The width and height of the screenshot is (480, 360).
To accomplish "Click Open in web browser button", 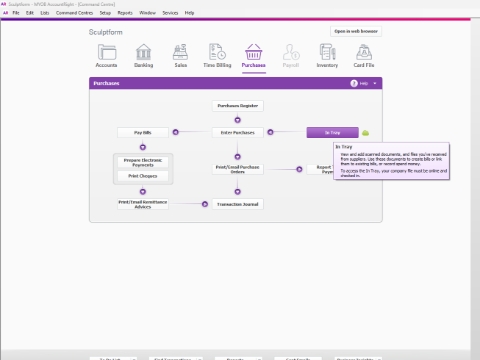I will pyautogui.click(x=356, y=31).
